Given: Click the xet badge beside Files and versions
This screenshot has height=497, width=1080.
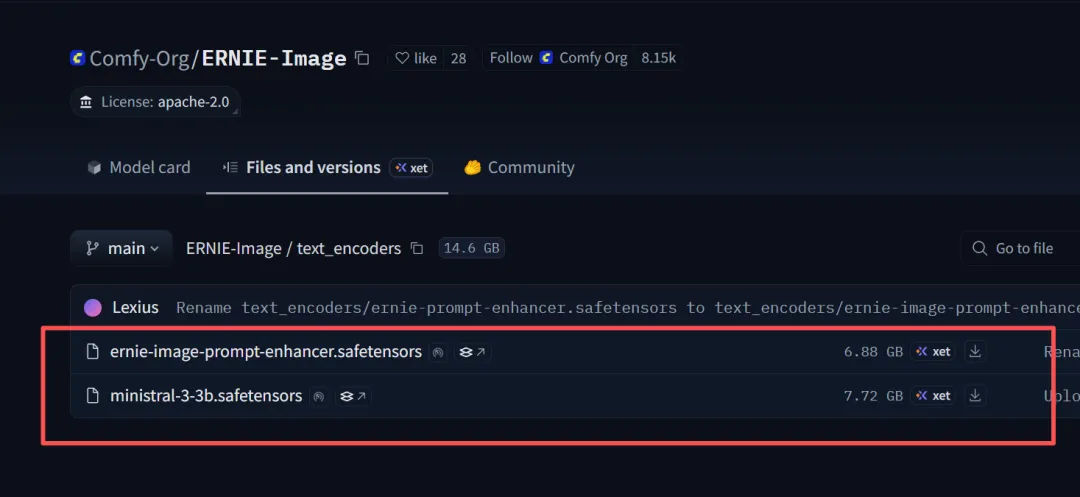Looking at the screenshot, I should [411, 167].
